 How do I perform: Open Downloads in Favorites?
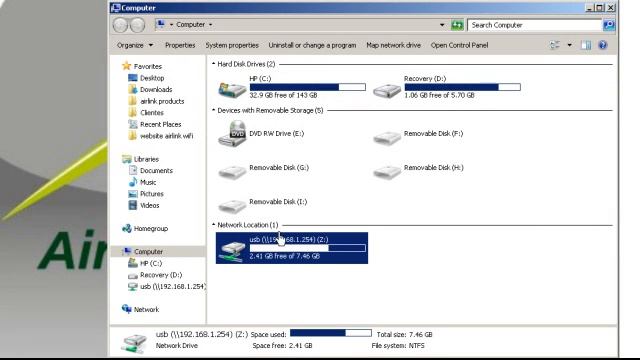[x=156, y=89]
